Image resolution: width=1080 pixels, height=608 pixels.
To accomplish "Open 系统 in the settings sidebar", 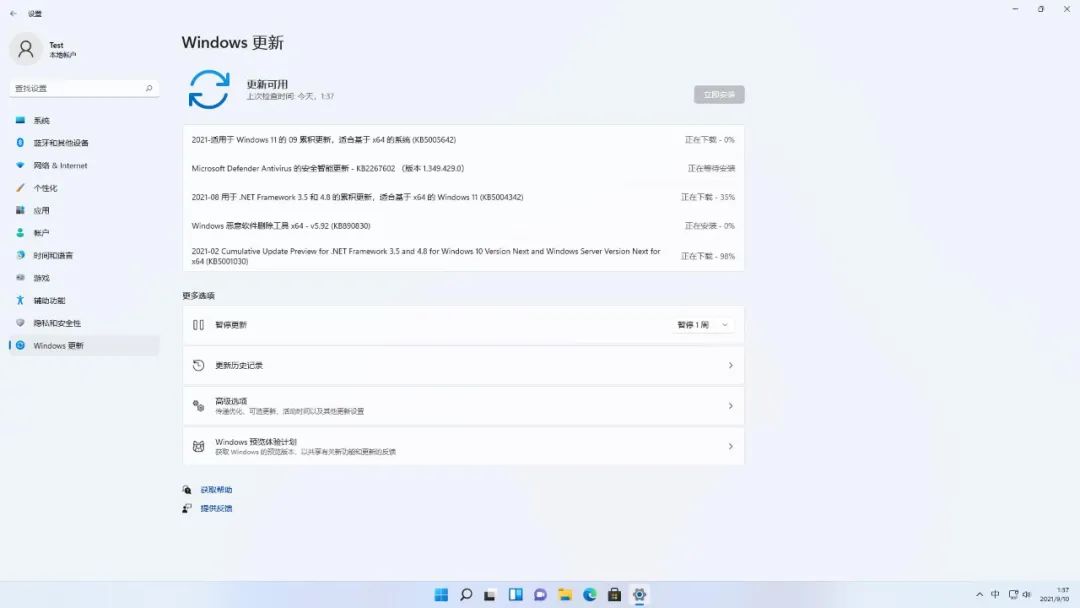I will (x=84, y=120).
